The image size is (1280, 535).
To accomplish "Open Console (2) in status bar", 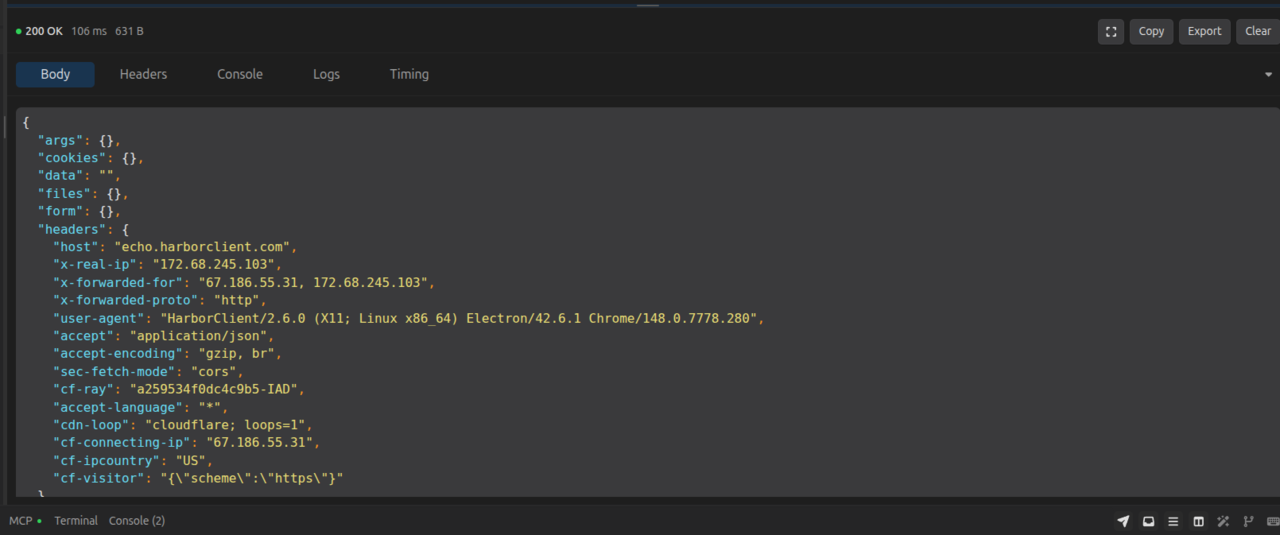I will pos(137,521).
